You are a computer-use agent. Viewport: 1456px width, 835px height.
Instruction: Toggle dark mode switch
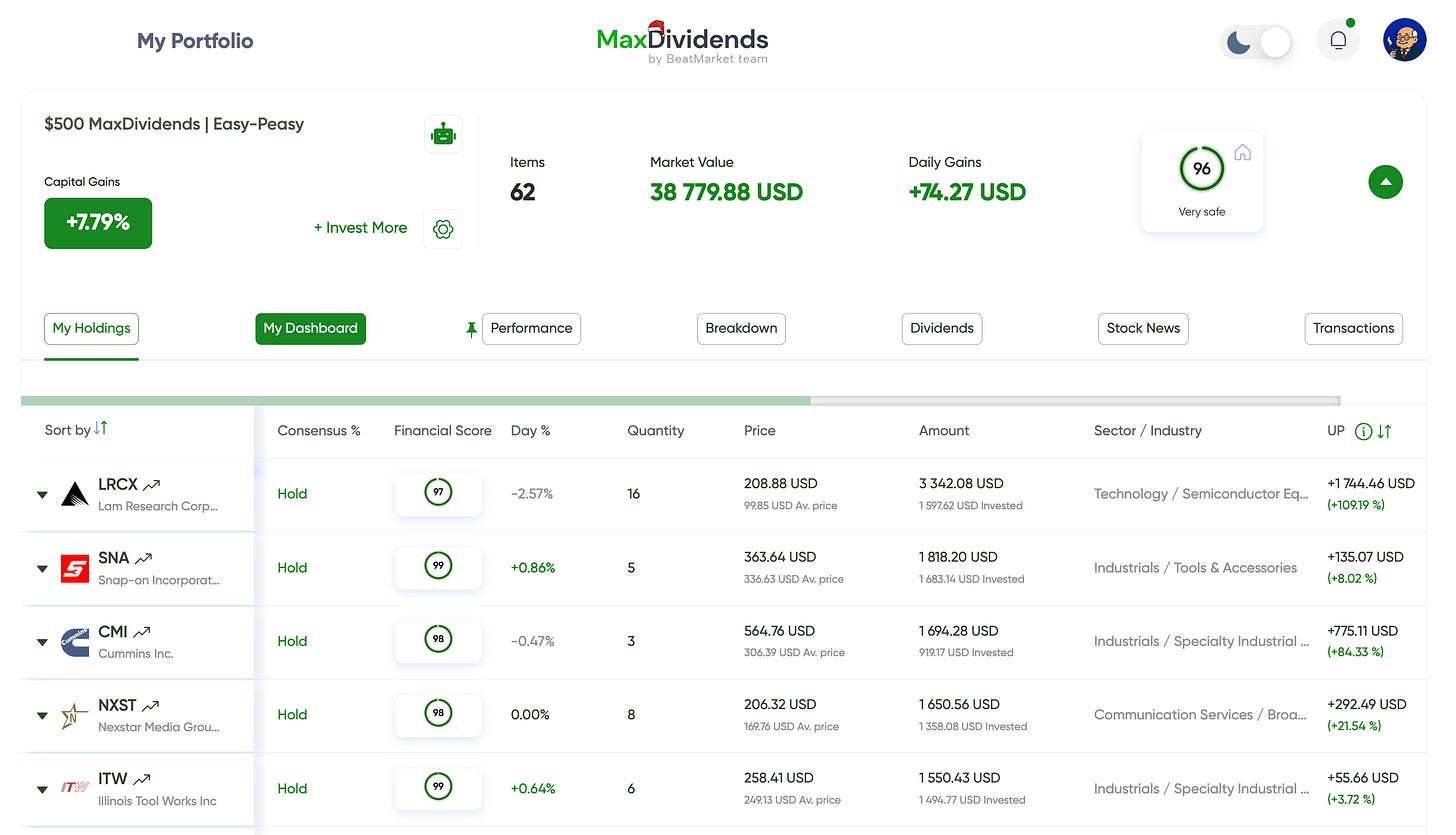coord(1257,42)
